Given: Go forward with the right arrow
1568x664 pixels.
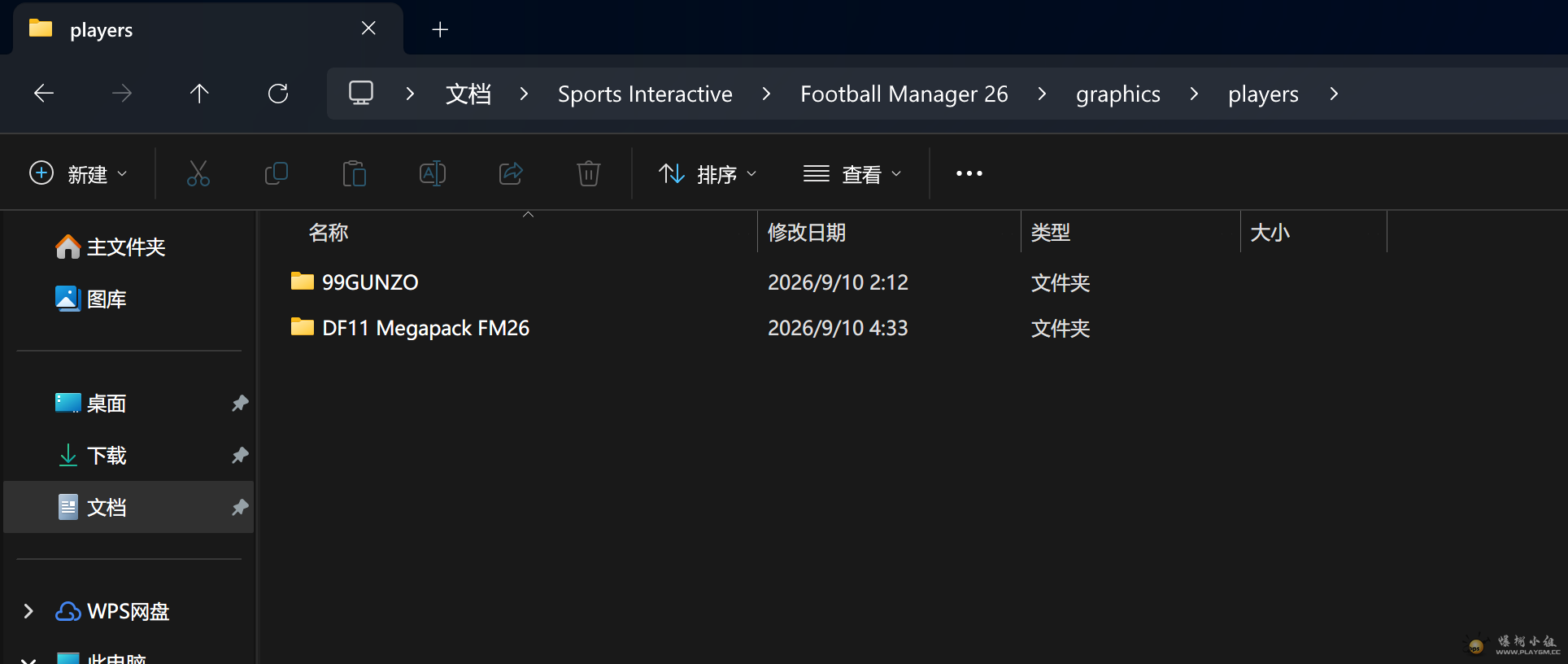Looking at the screenshot, I should point(122,94).
